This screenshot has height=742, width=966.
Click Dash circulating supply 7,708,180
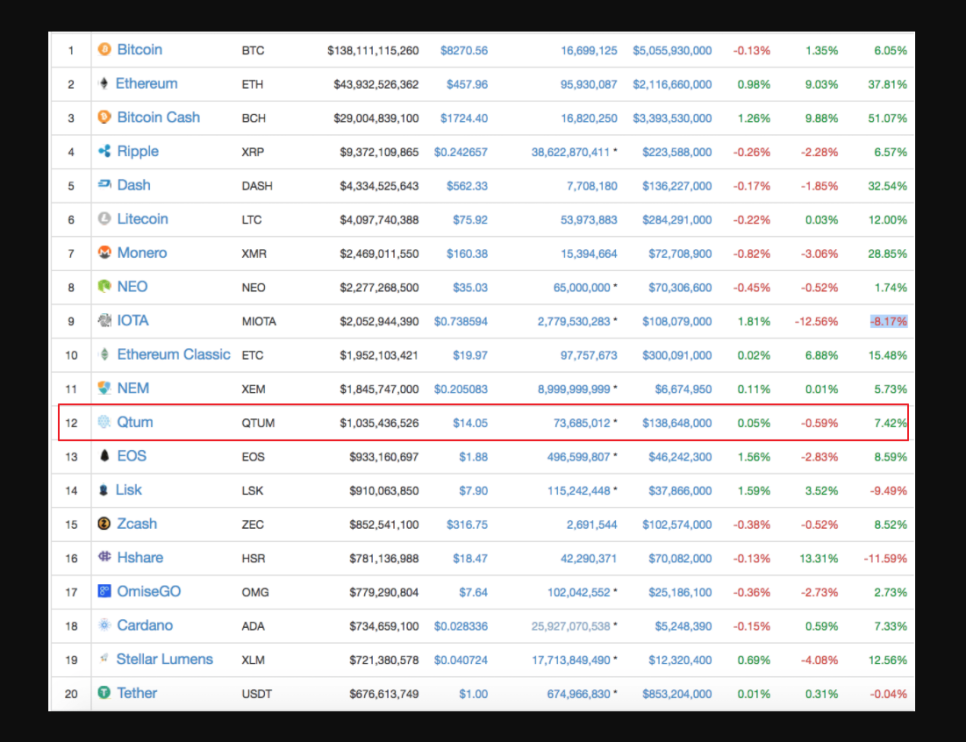(592, 186)
